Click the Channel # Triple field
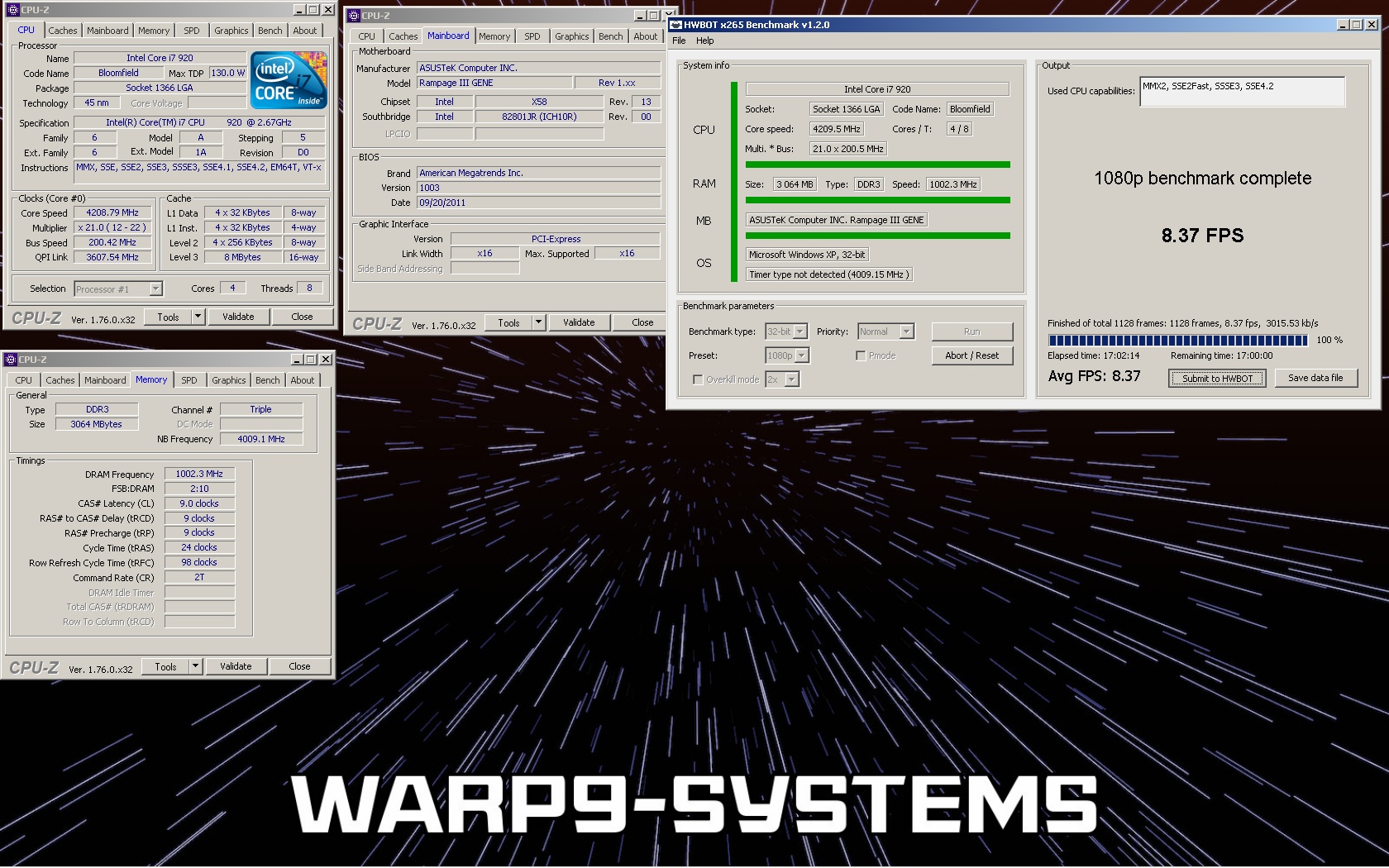The width and height of the screenshot is (1389, 868). [x=261, y=409]
